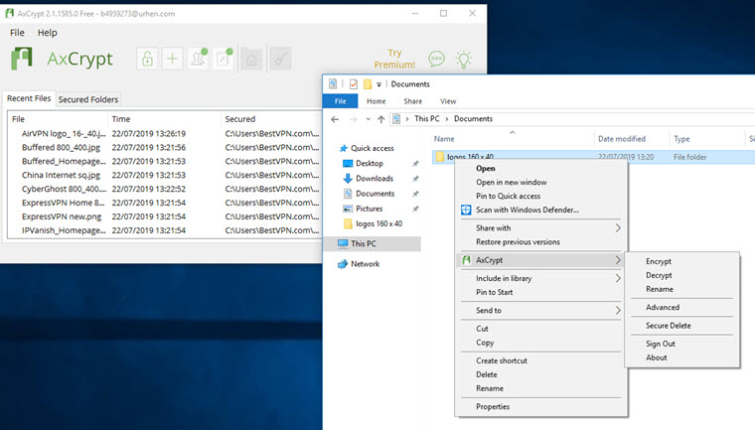Expand the Send to submenu arrow
The width and height of the screenshot is (755, 430).
point(618,311)
